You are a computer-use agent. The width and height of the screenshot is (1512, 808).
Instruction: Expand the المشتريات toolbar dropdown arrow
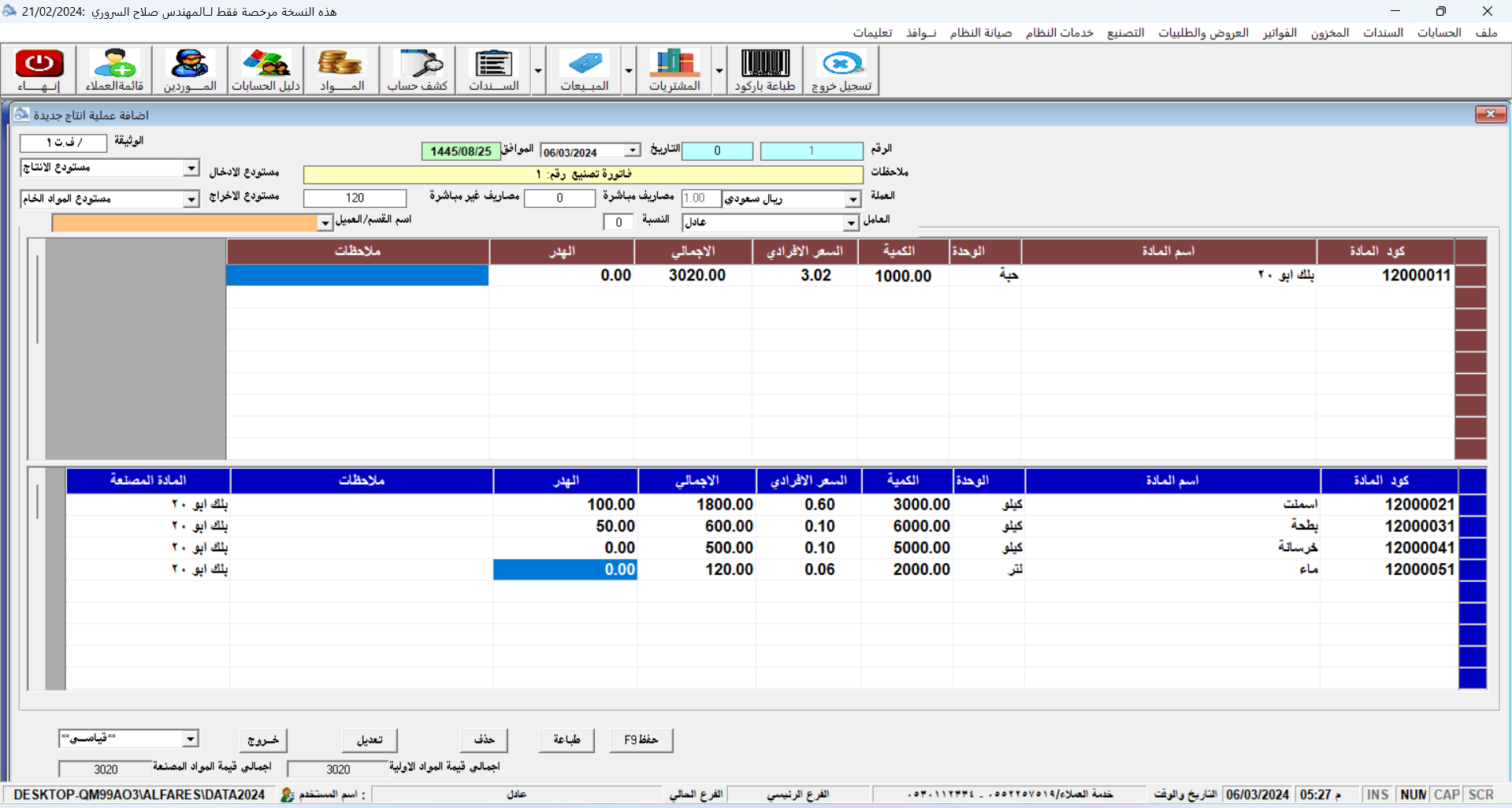point(719,70)
